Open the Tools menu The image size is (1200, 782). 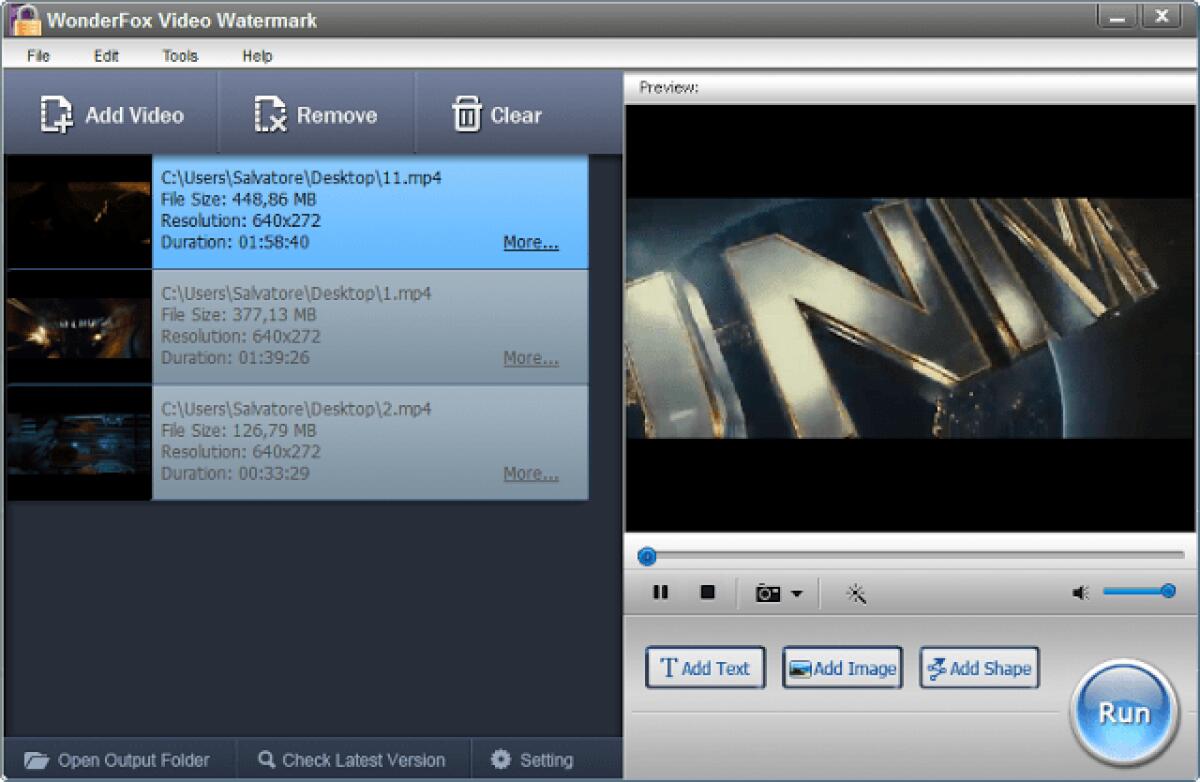coord(179,57)
